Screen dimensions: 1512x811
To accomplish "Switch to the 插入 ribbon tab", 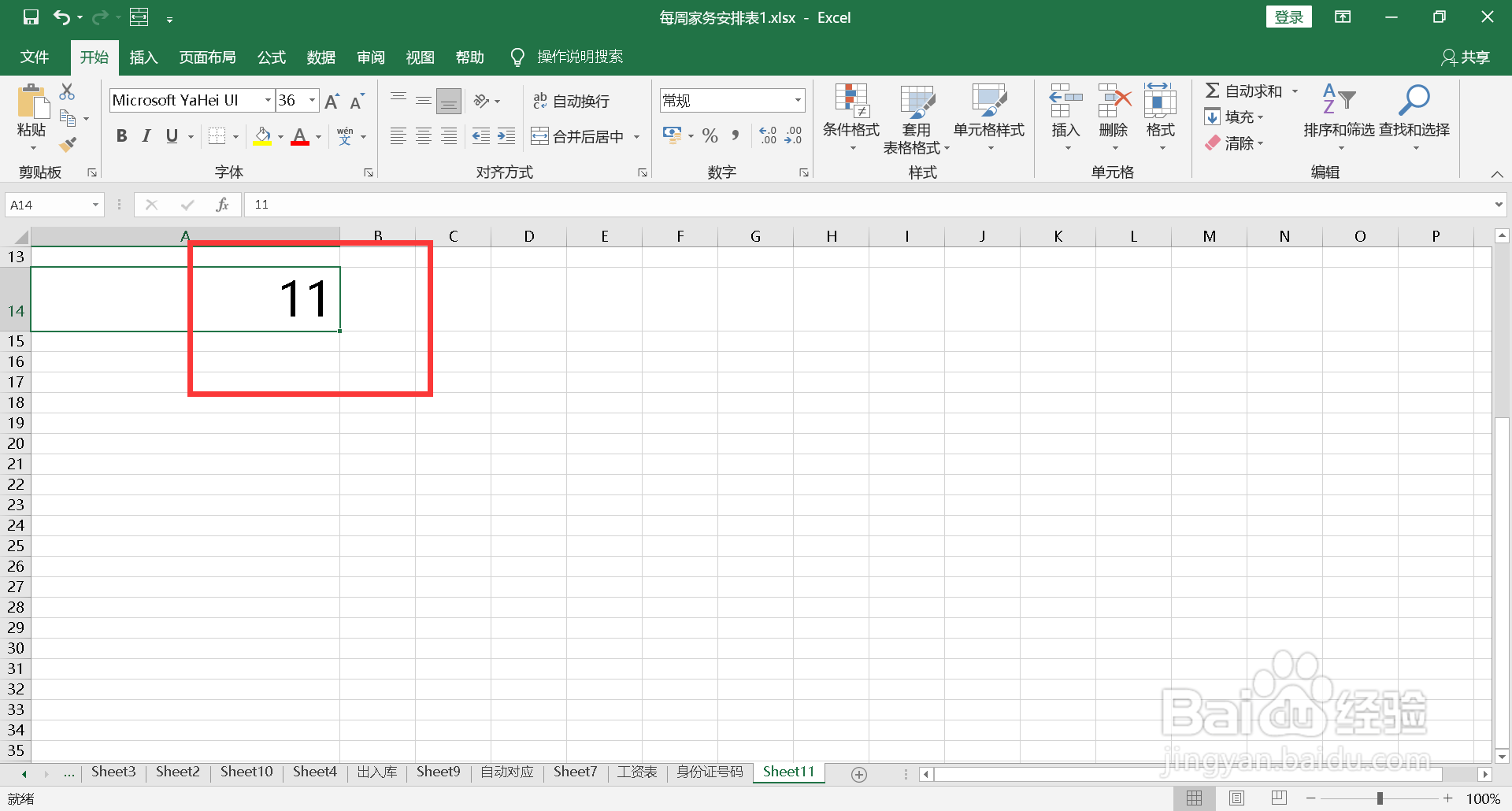I will (x=143, y=57).
